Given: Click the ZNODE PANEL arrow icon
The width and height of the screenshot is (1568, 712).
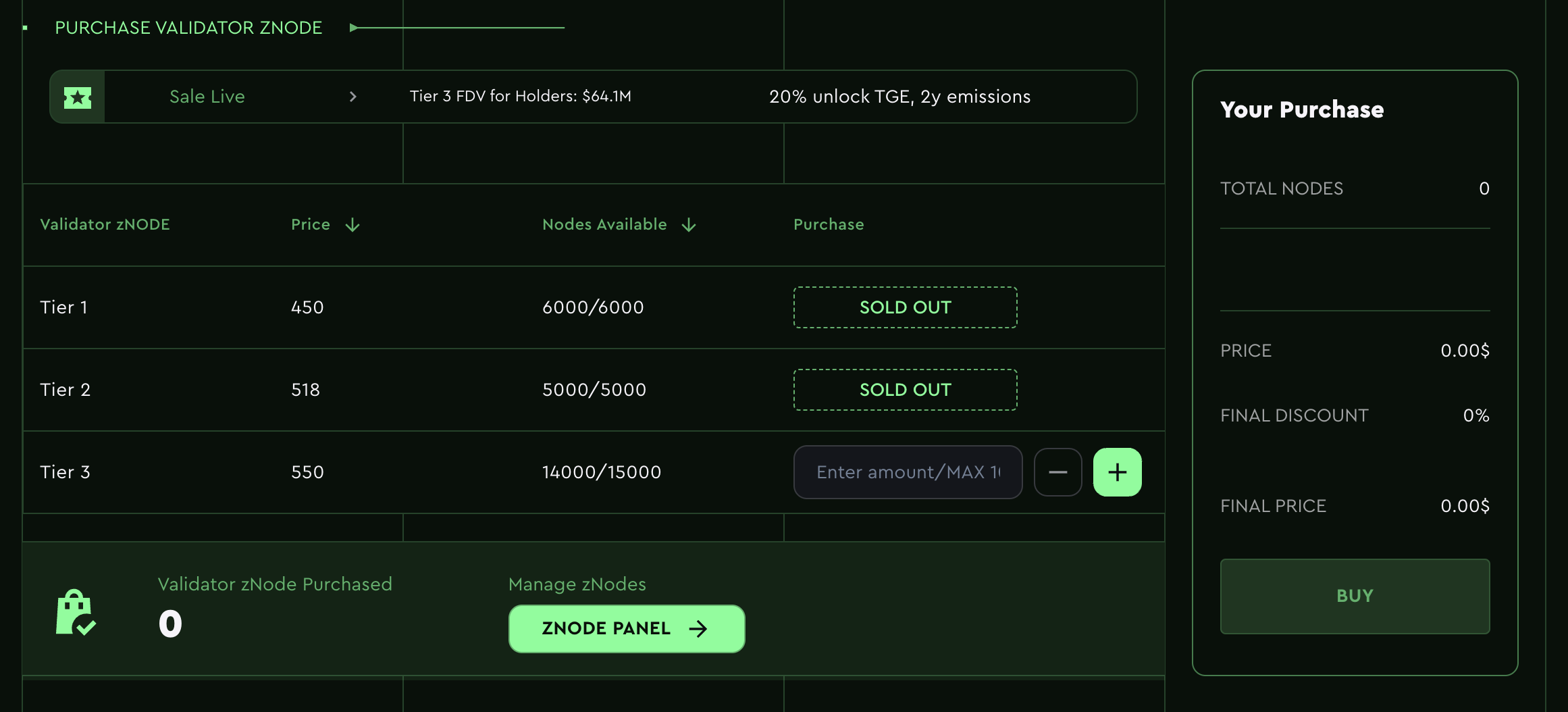Looking at the screenshot, I should 698,629.
